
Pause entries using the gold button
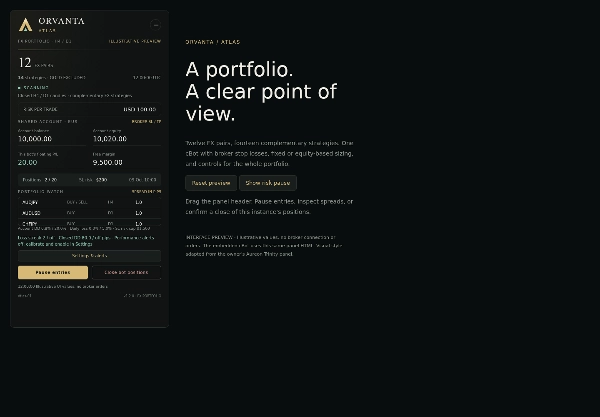(53, 272)
